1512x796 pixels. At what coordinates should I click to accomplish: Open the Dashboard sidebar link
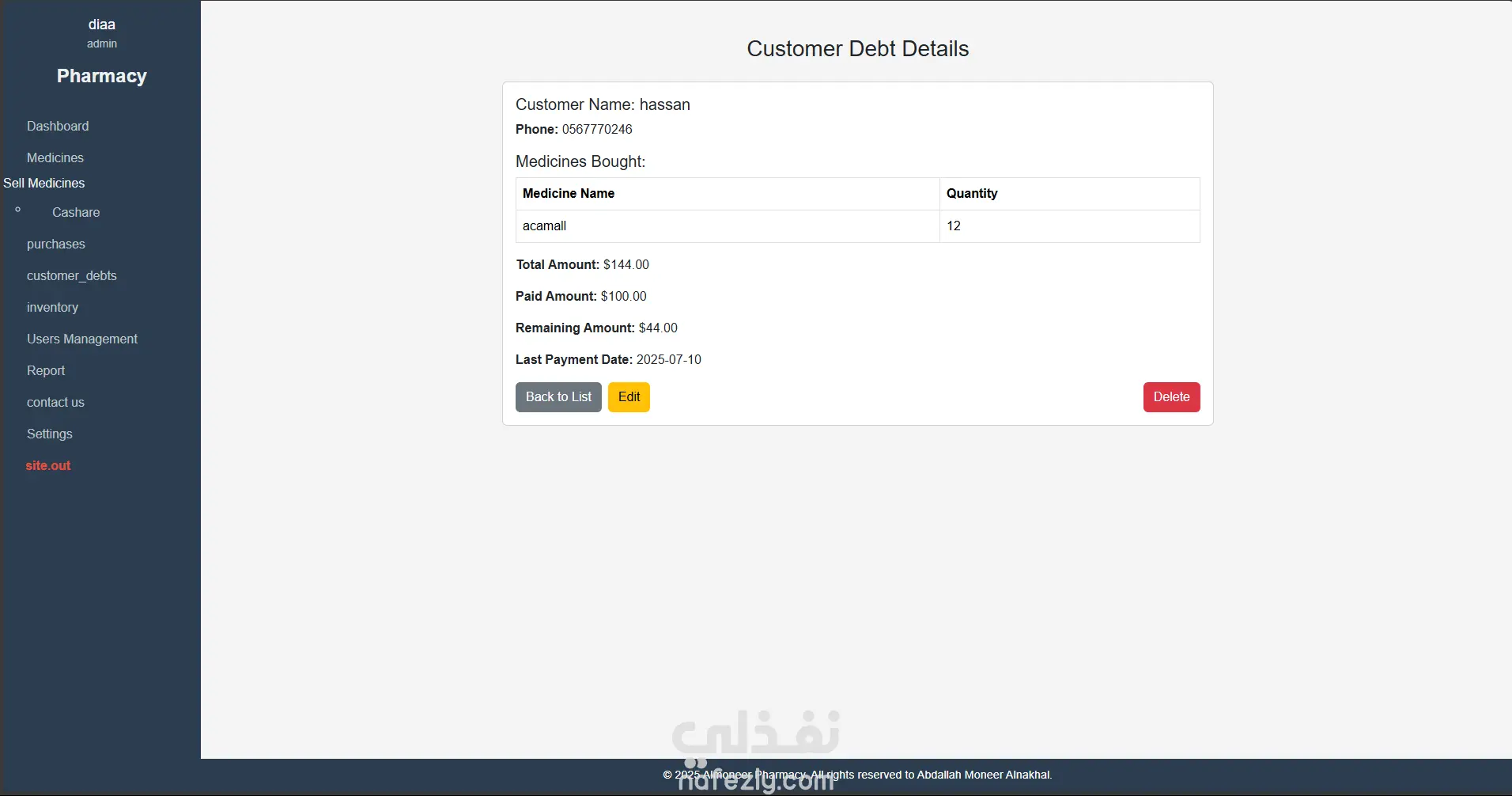(x=58, y=126)
